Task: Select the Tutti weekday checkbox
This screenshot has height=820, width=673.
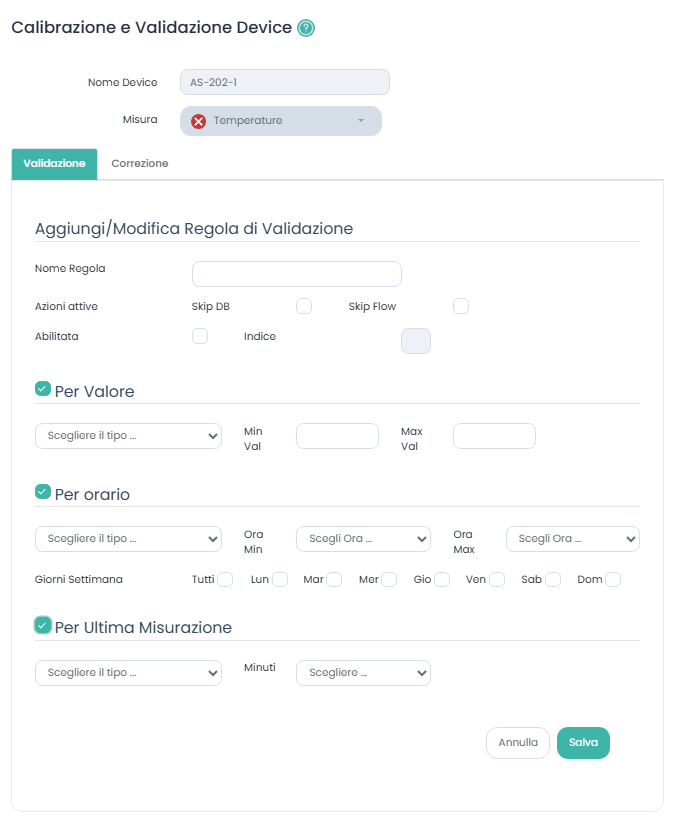Action: (226, 579)
